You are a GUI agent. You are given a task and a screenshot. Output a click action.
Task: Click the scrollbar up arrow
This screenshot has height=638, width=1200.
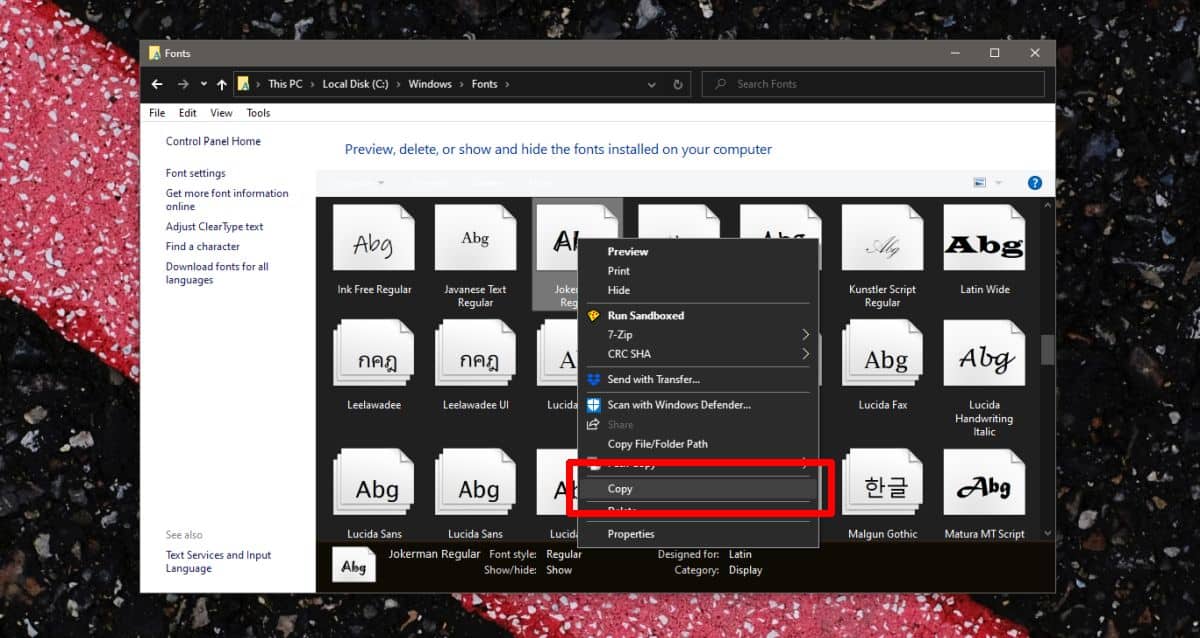tap(1047, 204)
